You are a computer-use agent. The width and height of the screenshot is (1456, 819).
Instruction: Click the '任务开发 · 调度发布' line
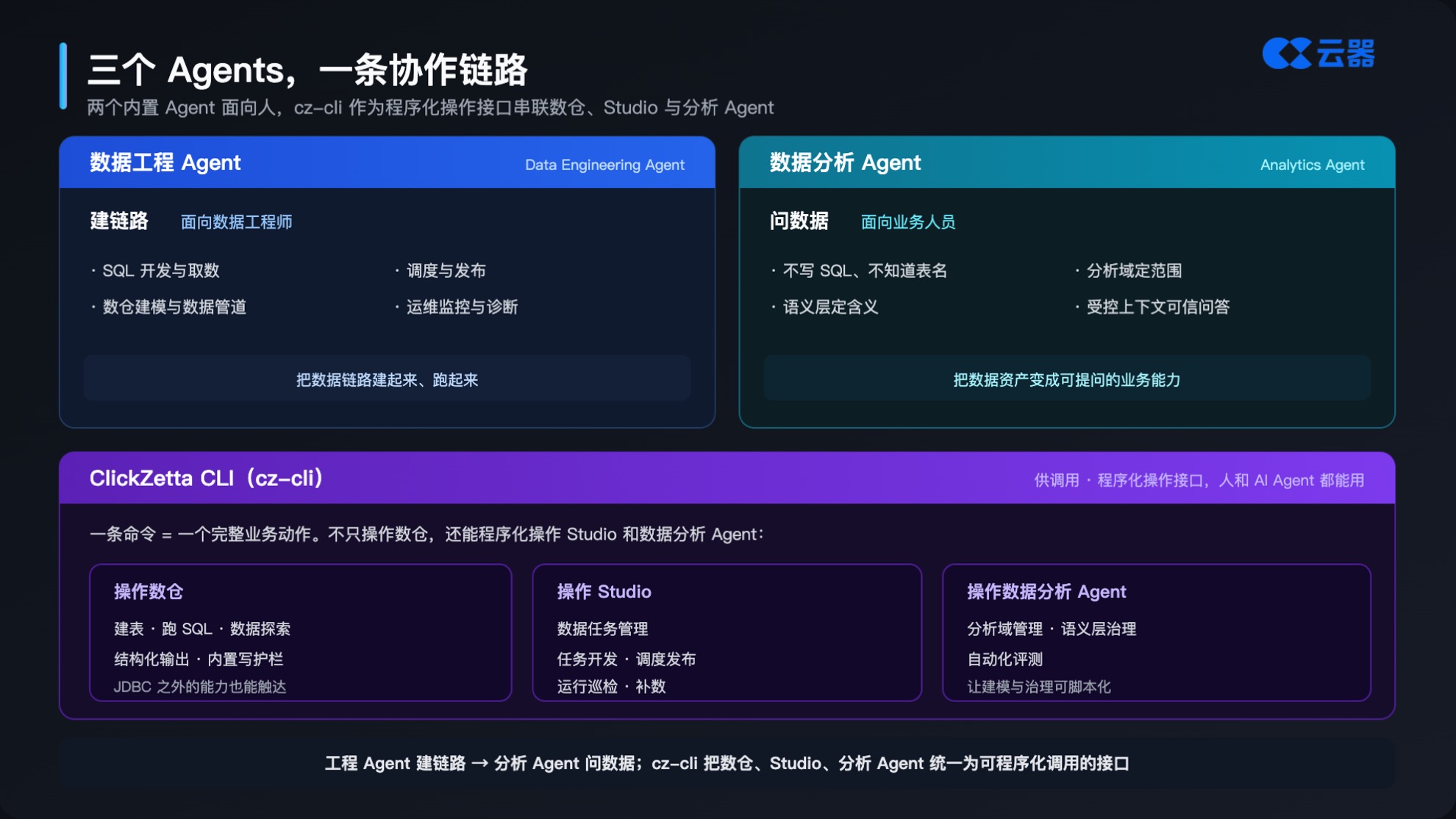click(x=627, y=659)
